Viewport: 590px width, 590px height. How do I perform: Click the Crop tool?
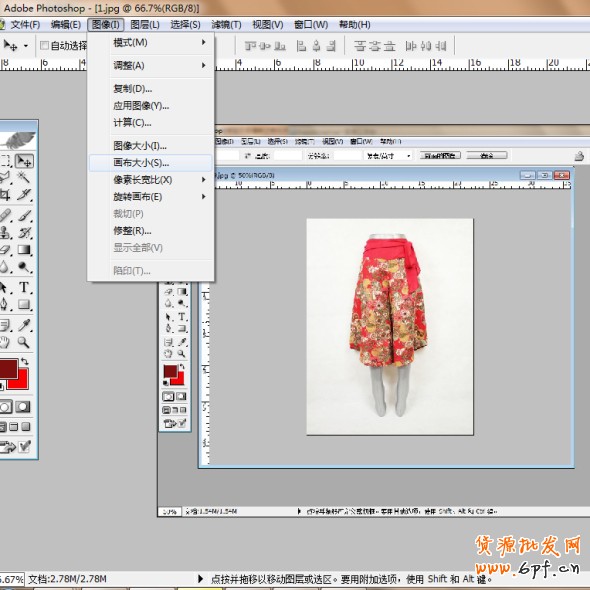(5, 195)
